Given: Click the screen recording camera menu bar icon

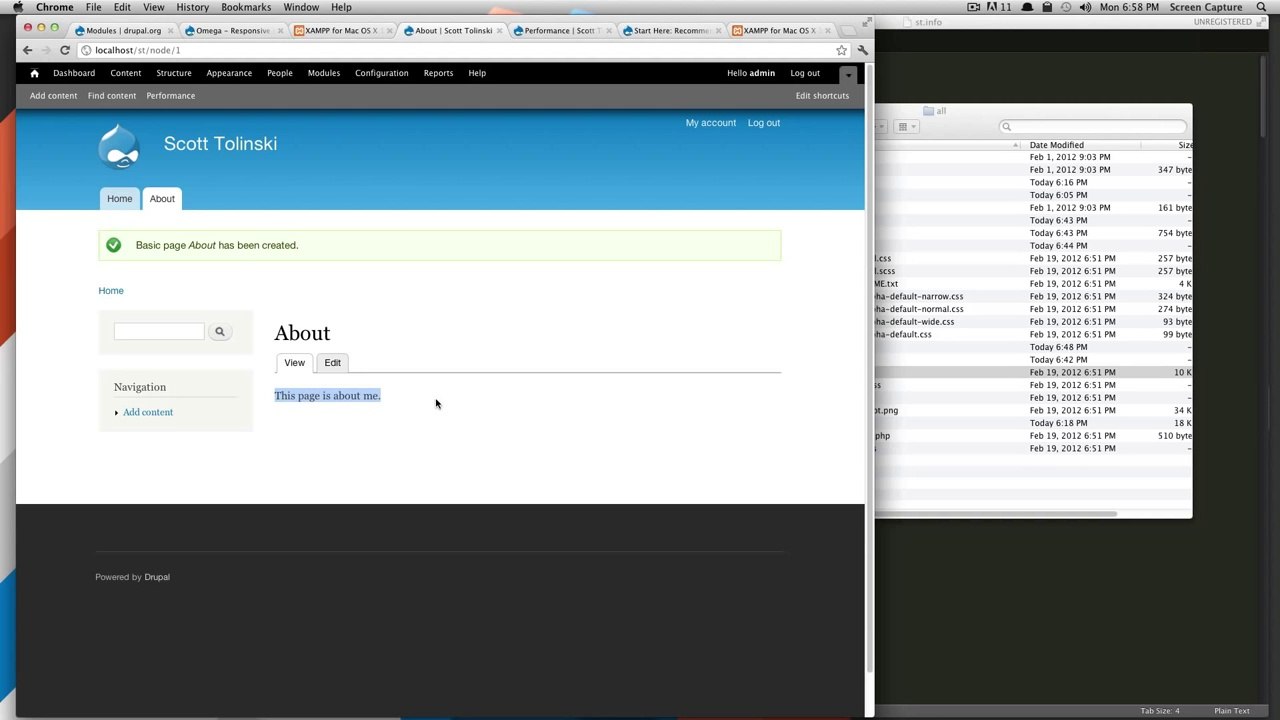Looking at the screenshot, I should point(975,7).
